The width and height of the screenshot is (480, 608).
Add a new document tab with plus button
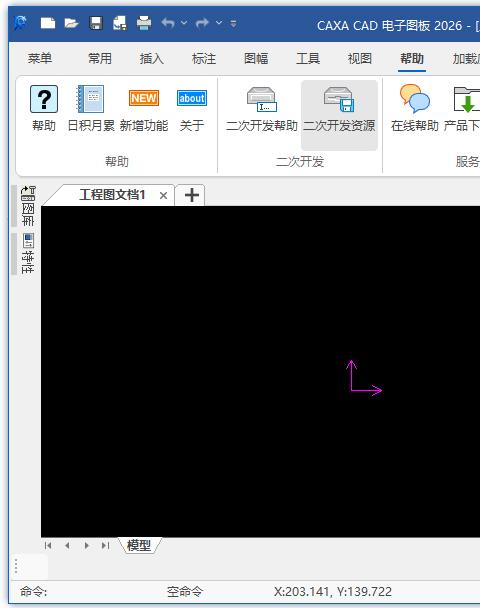[x=192, y=195]
